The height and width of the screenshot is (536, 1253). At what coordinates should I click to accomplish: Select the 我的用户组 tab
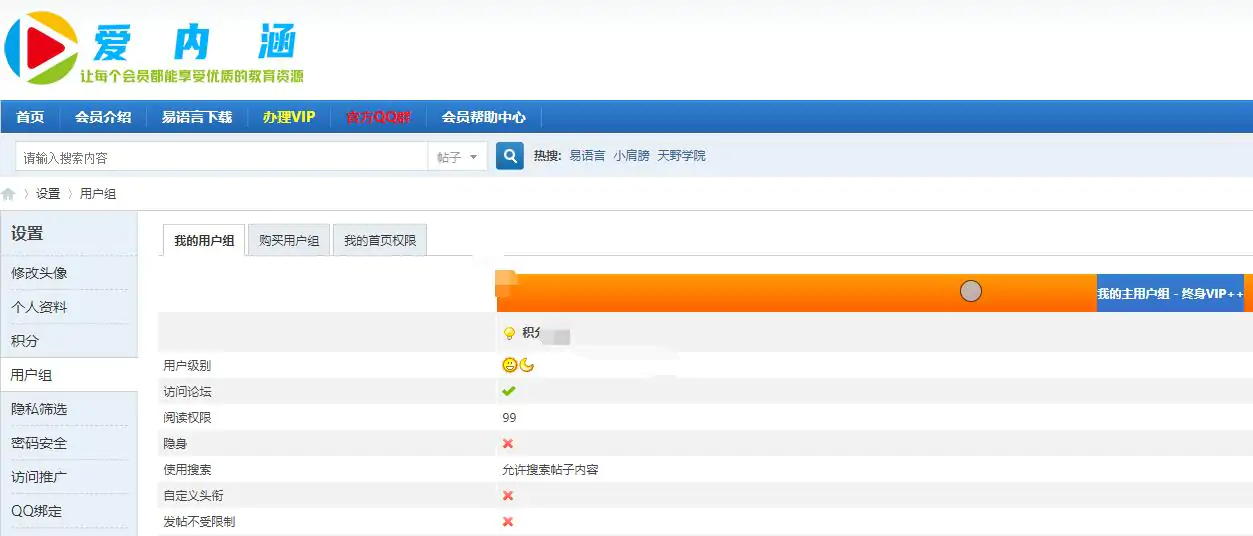pyautogui.click(x=204, y=240)
